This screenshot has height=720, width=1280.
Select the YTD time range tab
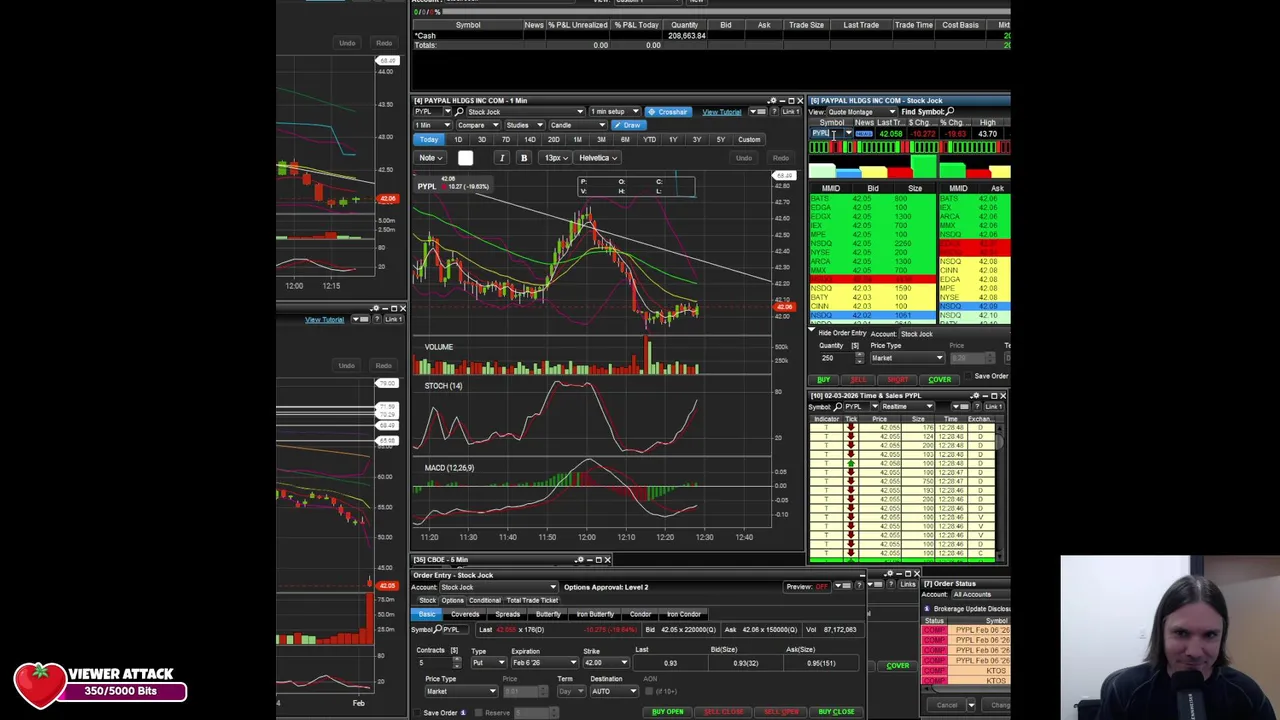[x=649, y=139]
